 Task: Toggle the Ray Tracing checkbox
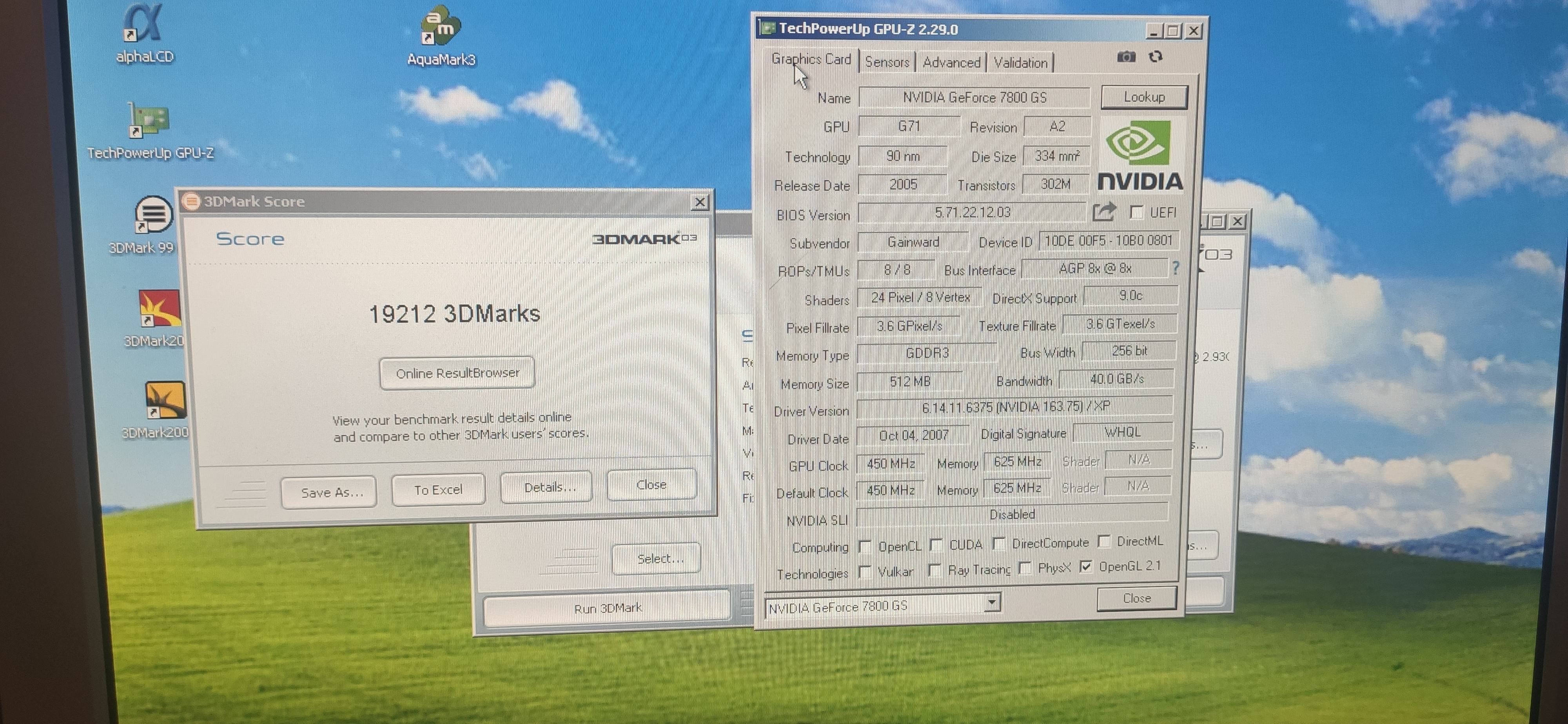pos(935,570)
